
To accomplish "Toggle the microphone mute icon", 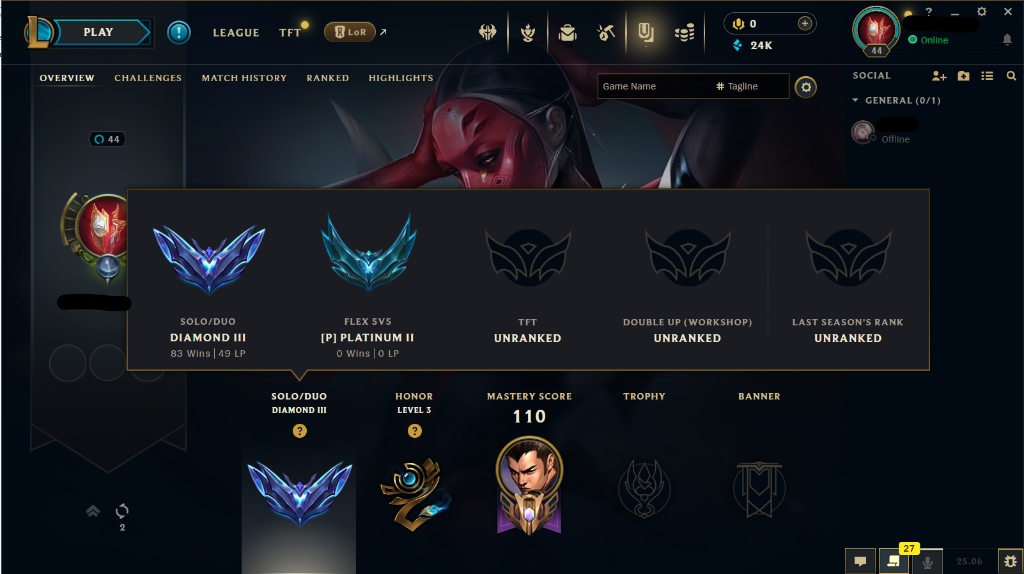I will tap(927, 561).
